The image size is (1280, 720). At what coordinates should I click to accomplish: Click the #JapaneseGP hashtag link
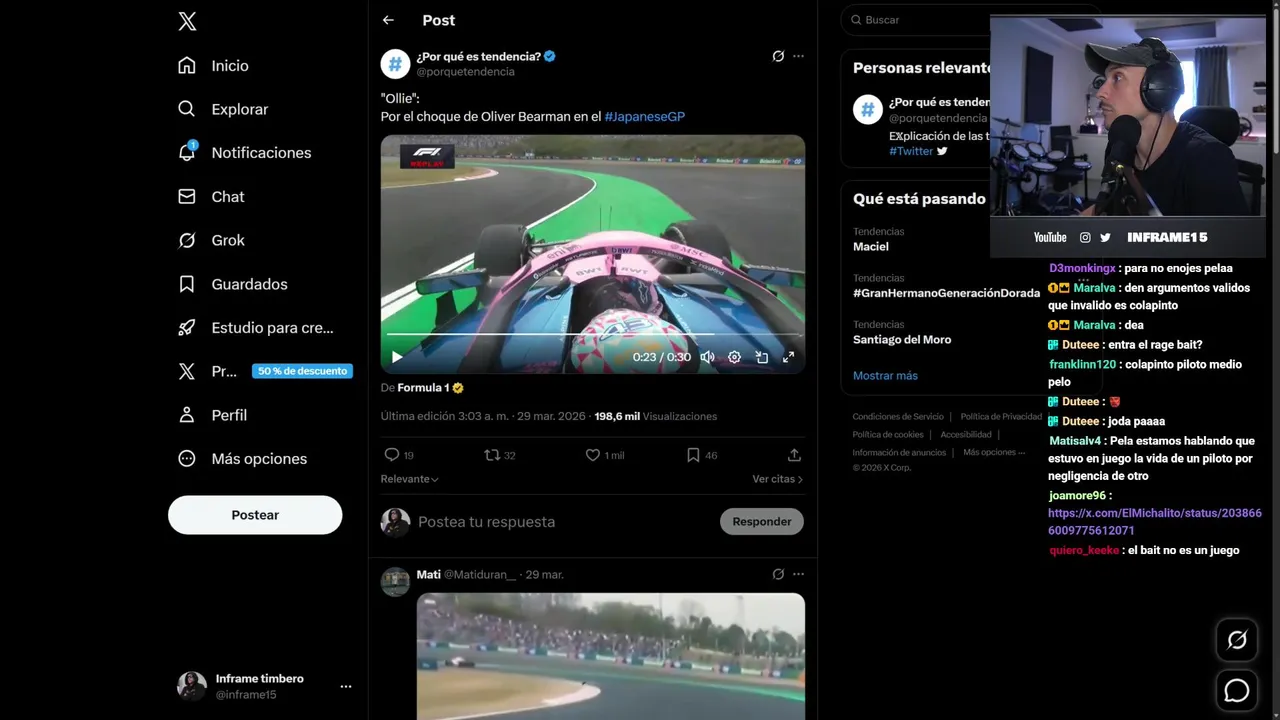[x=645, y=116]
